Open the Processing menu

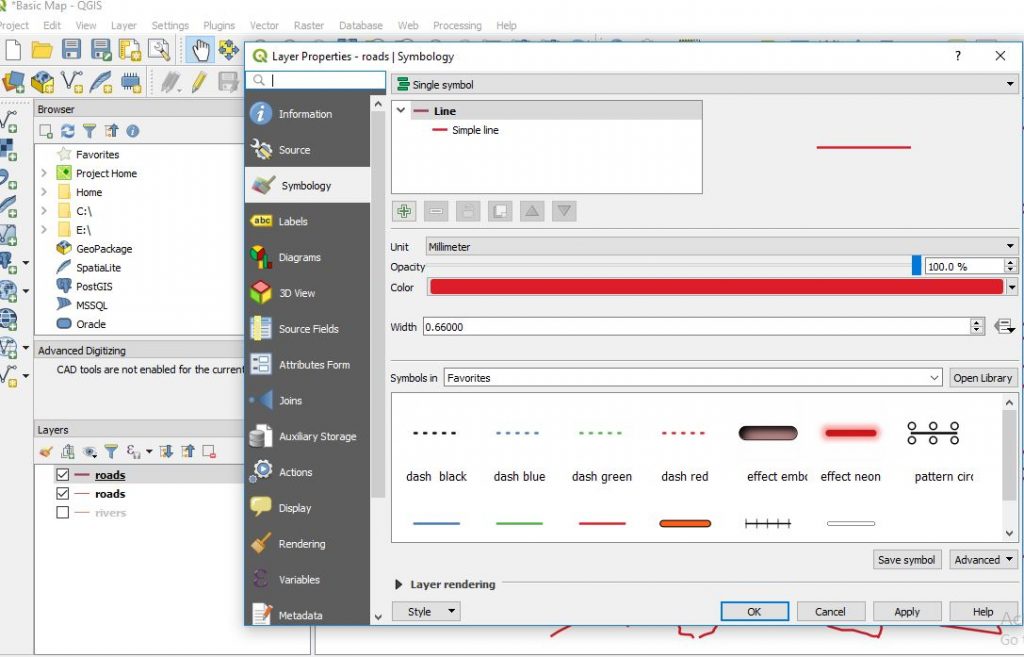pyautogui.click(x=457, y=25)
